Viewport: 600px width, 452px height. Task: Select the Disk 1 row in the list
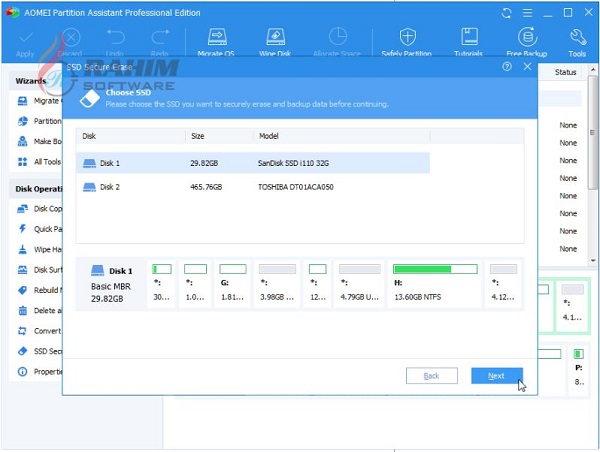tap(253, 163)
